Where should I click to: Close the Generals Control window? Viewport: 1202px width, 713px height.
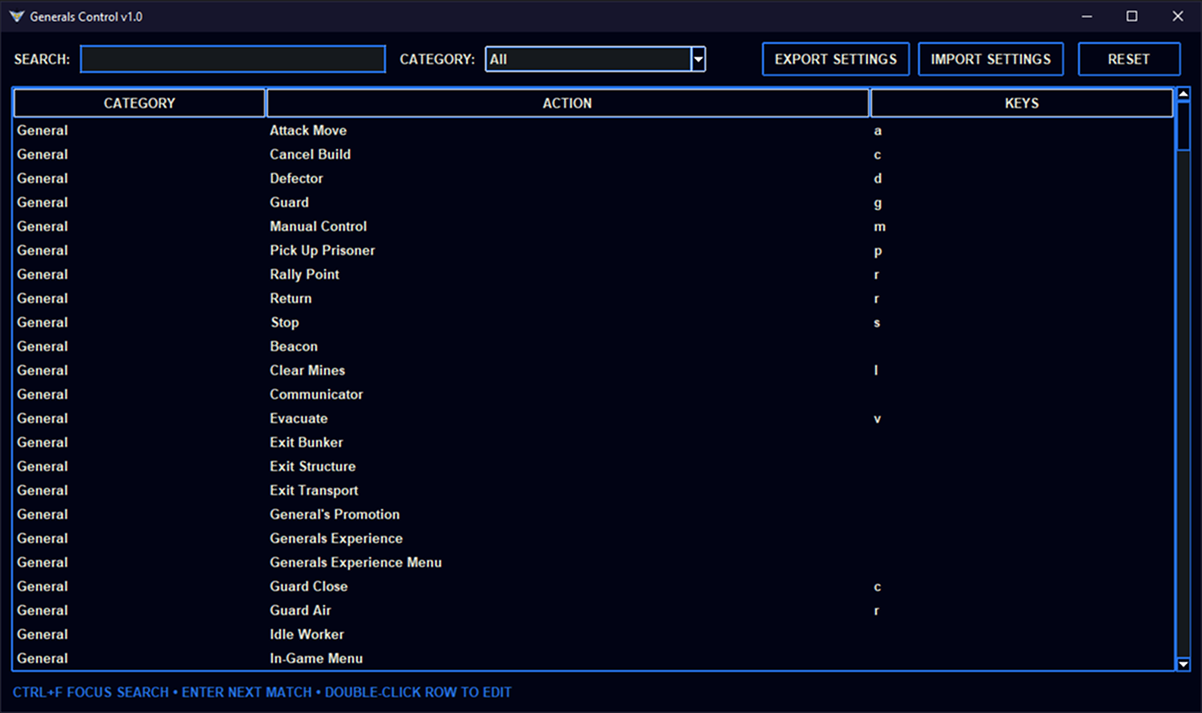1178,16
